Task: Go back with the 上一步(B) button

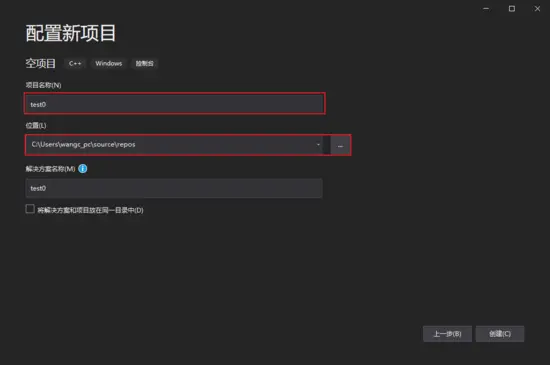Action: (x=447, y=334)
